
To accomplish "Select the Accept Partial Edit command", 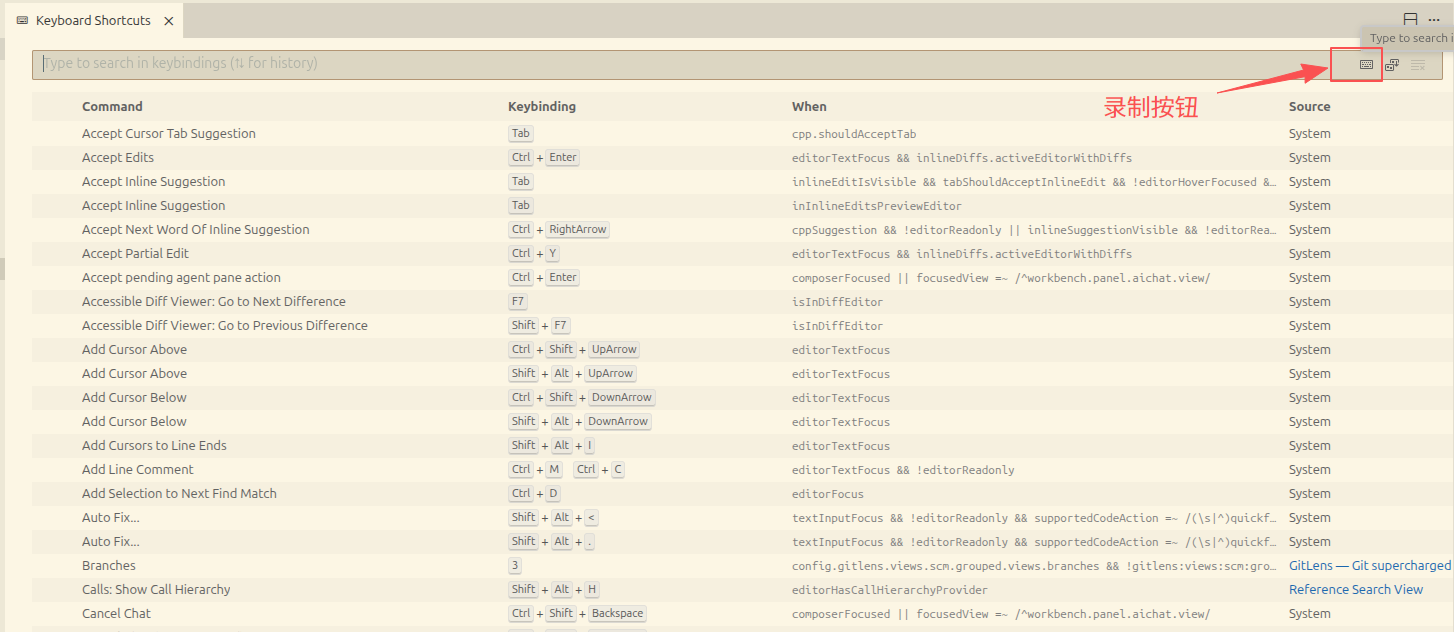I will coord(135,253).
